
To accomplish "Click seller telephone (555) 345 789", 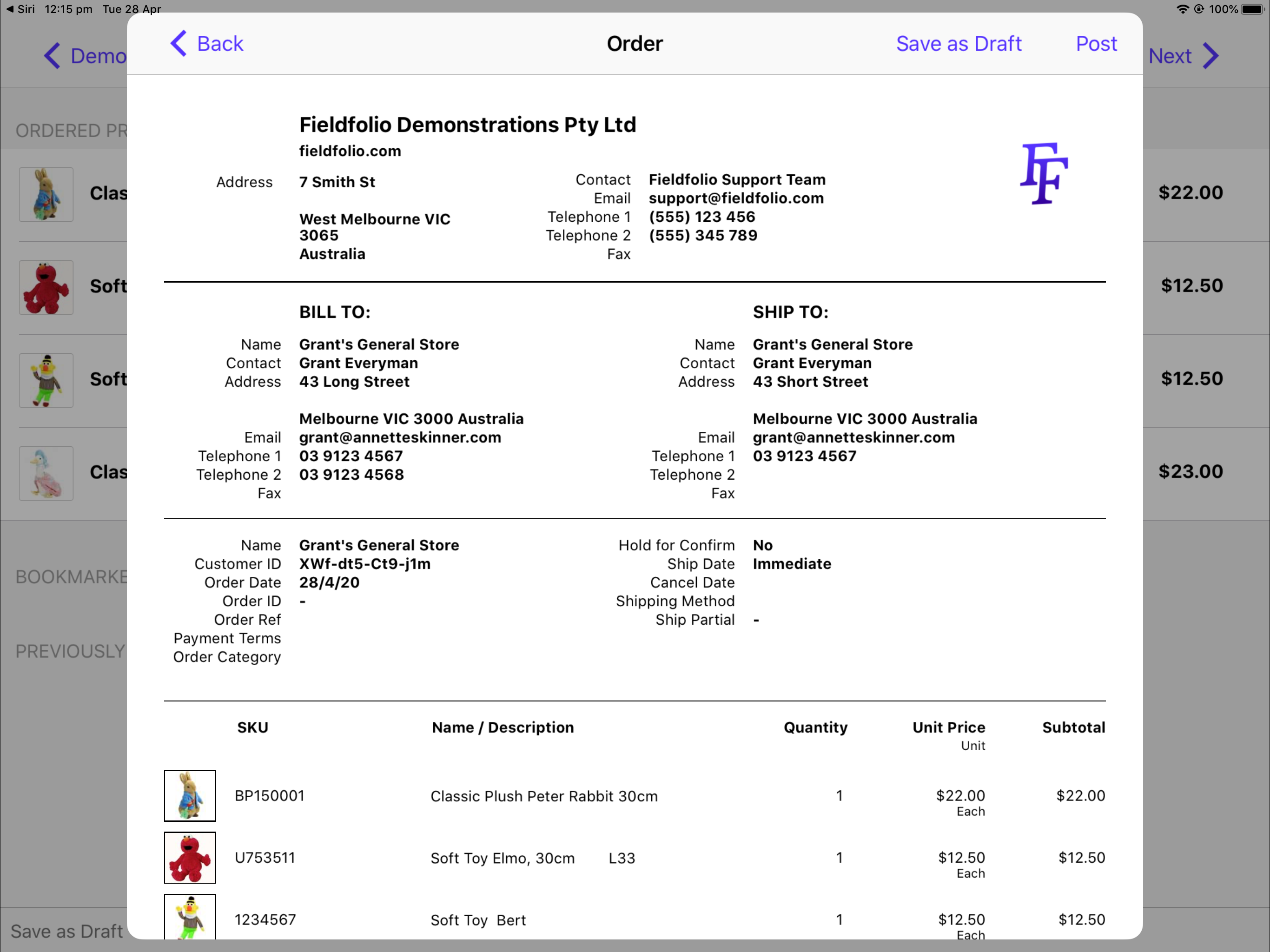I will (x=703, y=235).
